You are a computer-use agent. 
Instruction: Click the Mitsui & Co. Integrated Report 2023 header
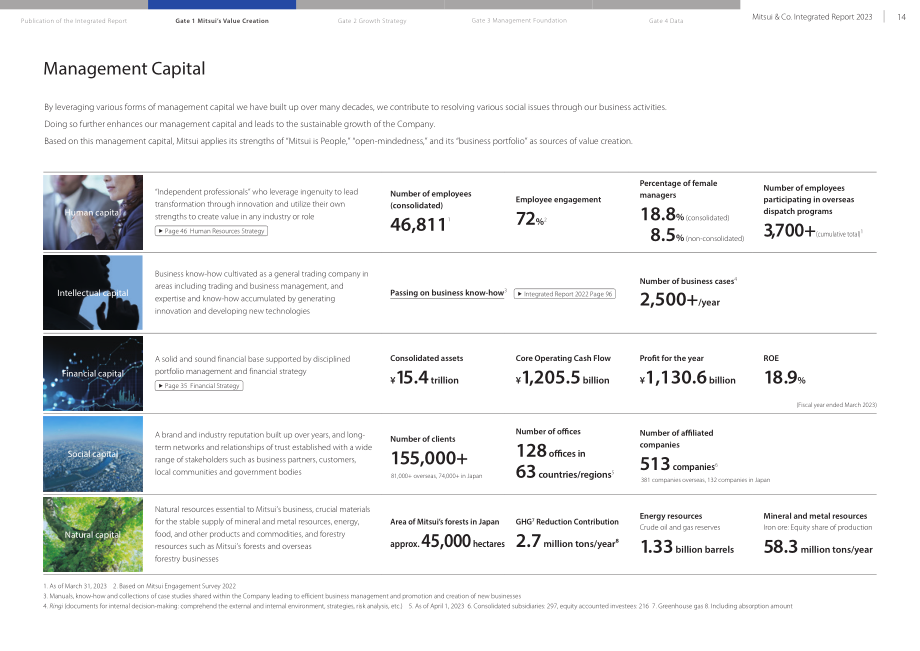[x=812, y=17]
